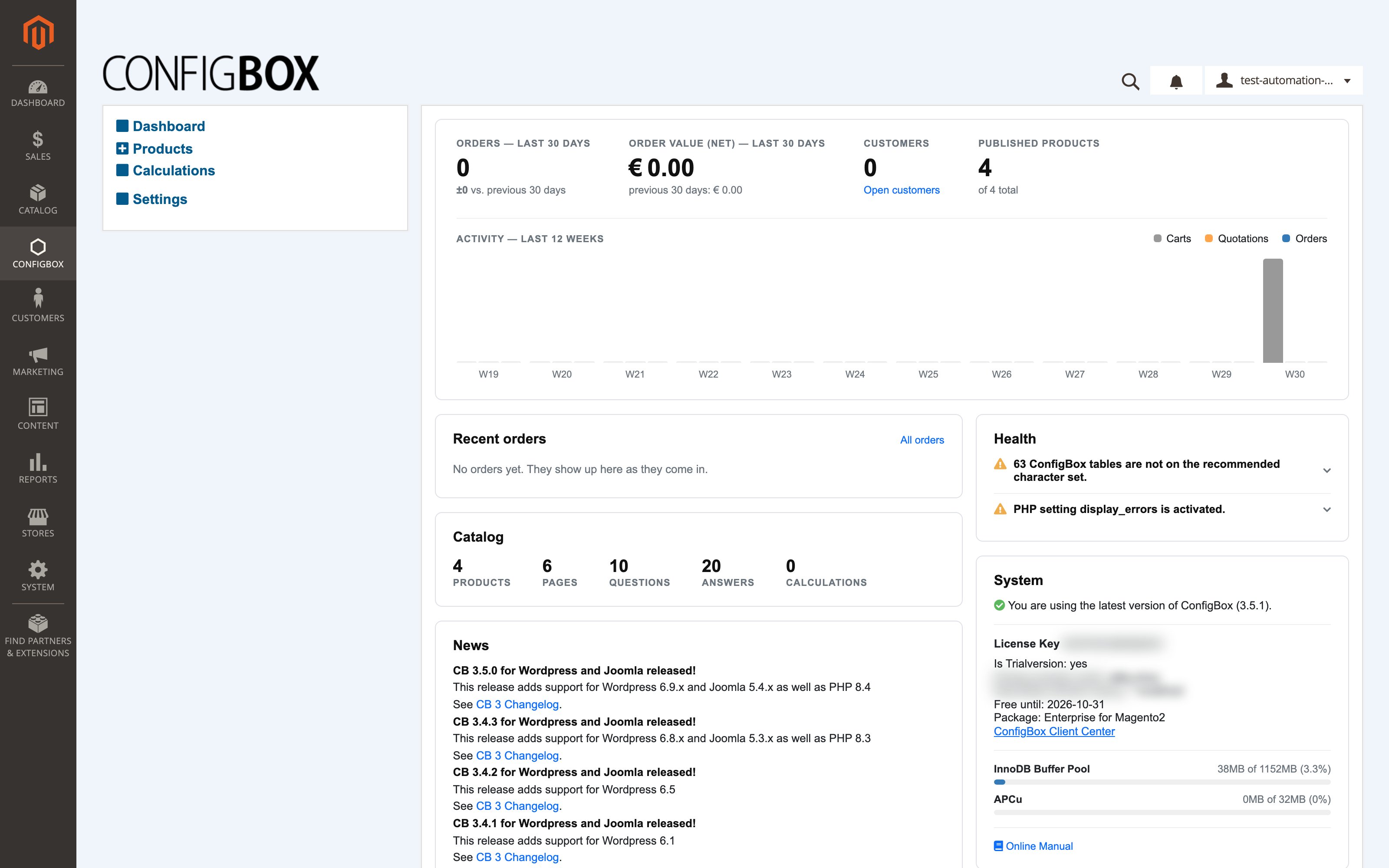Open the Sales dollar icon
This screenshot has width=1389, height=868.
coord(38,139)
